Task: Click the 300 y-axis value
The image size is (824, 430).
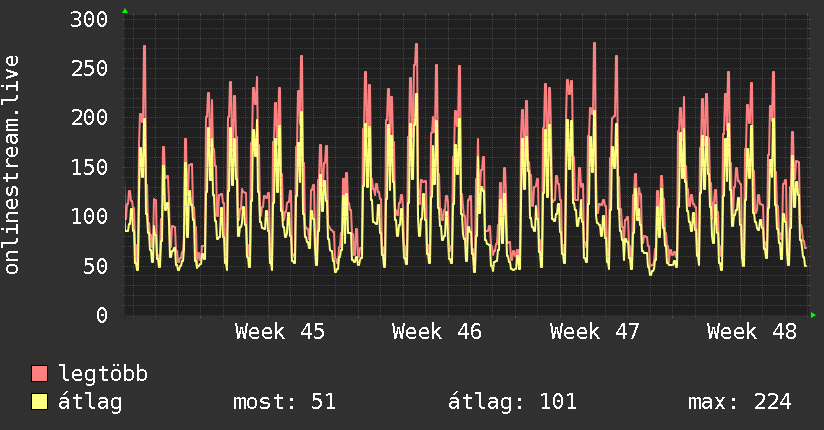Action: click(89, 19)
